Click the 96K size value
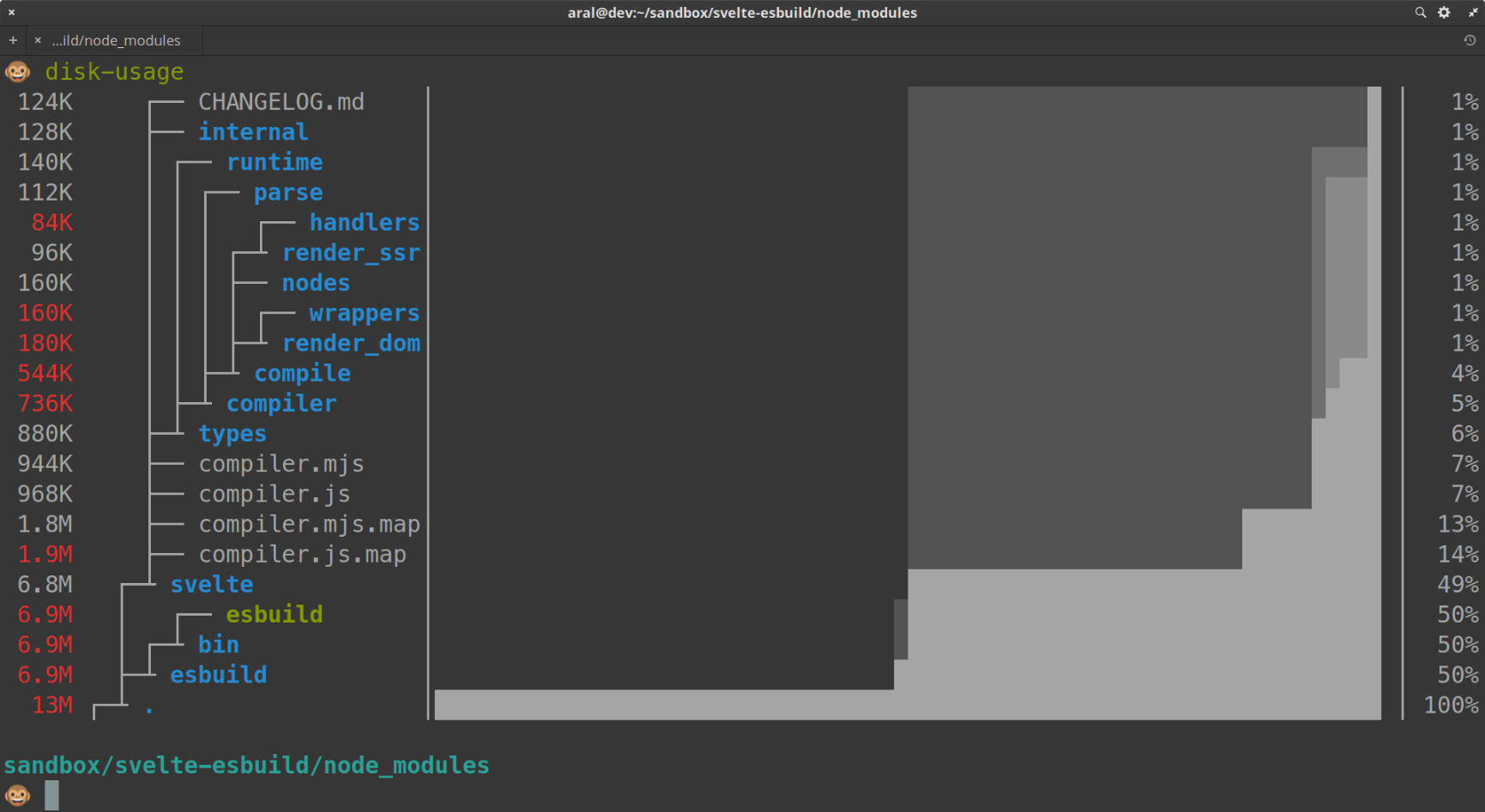1485x812 pixels. 52,253
